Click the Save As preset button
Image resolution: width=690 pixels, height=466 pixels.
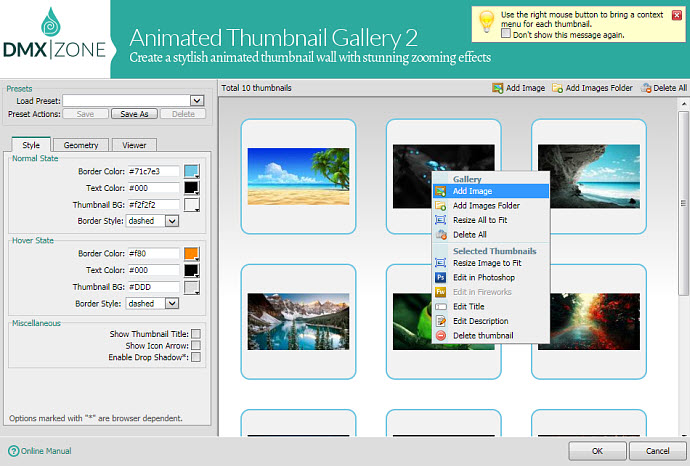[x=134, y=114]
